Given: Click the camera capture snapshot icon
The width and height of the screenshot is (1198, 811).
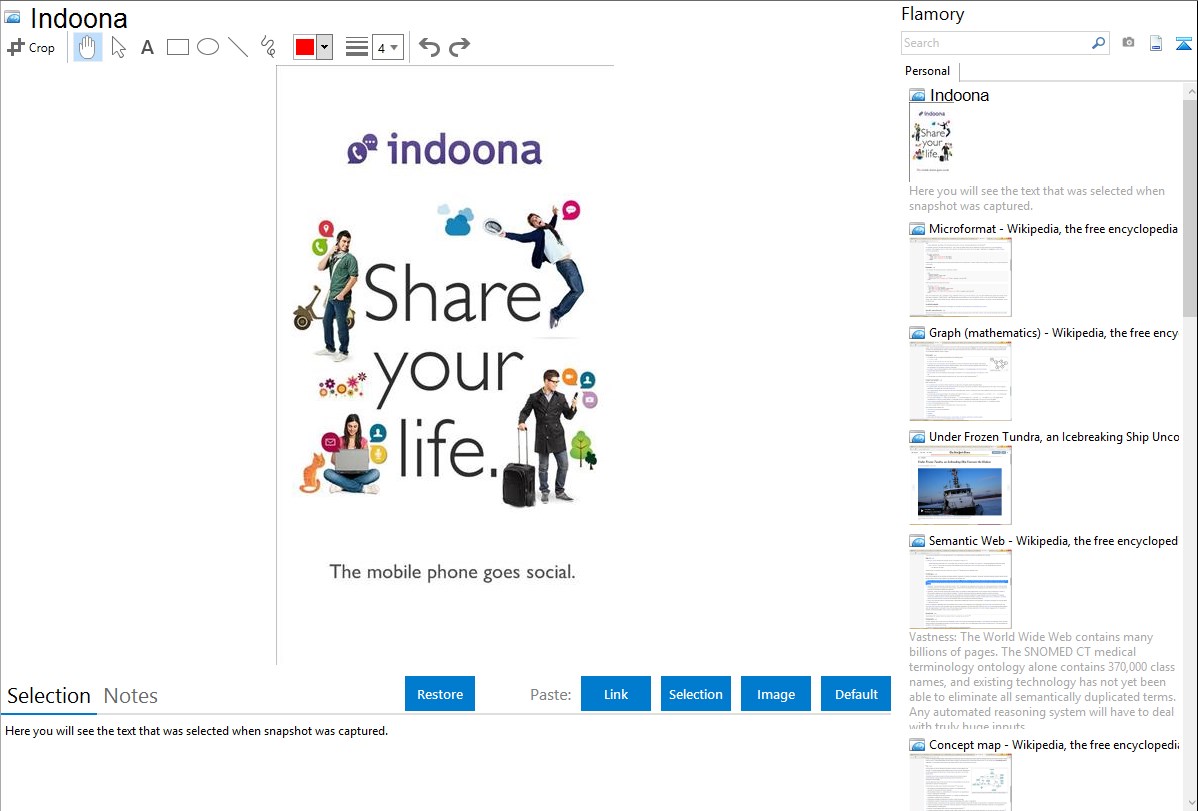Looking at the screenshot, I should pyautogui.click(x=1128, y=43).
